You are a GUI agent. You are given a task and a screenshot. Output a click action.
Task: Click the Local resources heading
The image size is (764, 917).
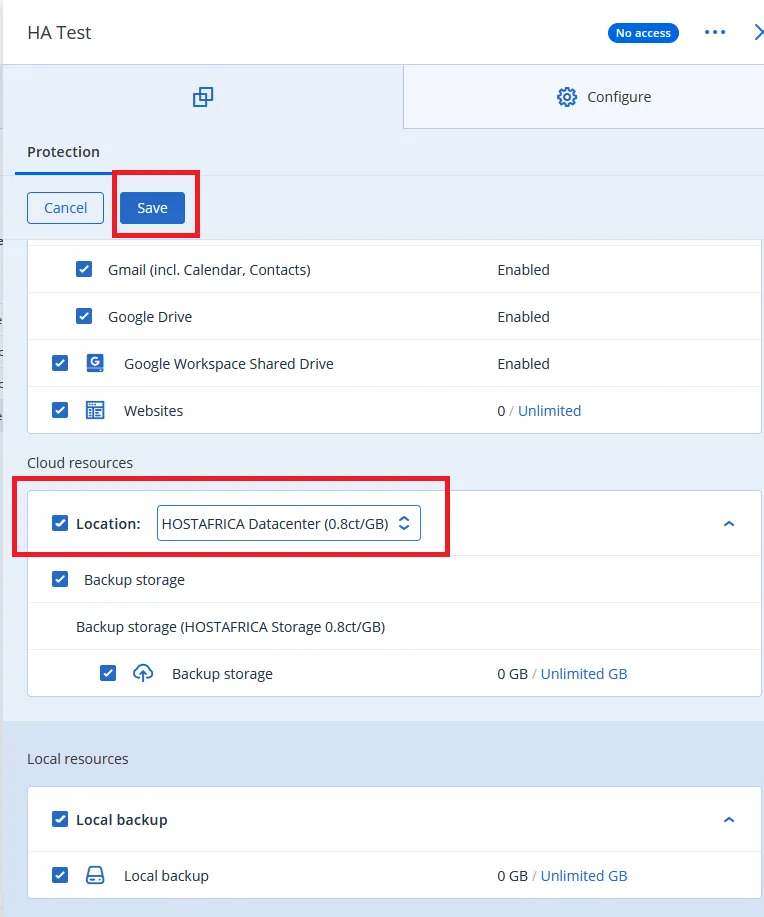(78, 759)
